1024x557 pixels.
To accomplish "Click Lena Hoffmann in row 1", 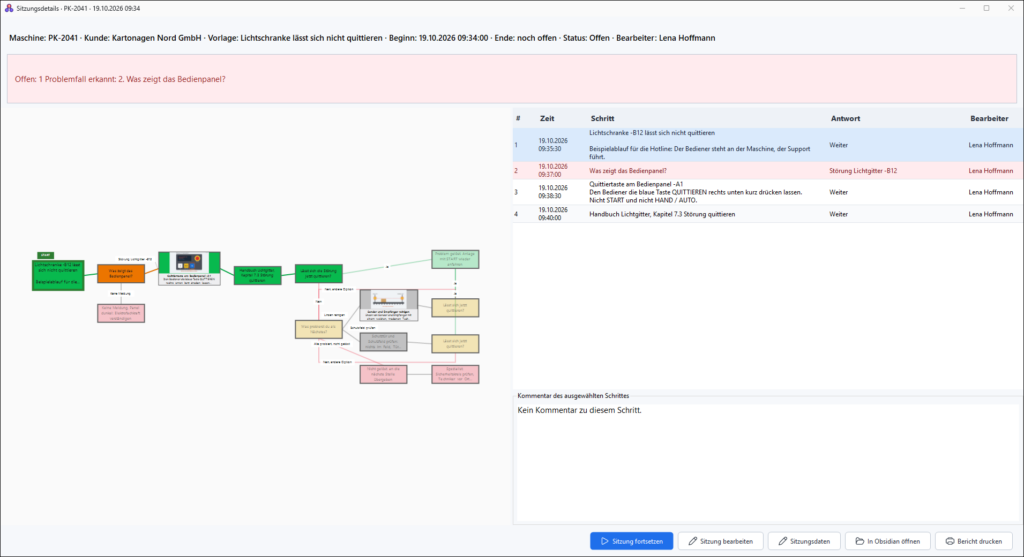I will point(991,145).
